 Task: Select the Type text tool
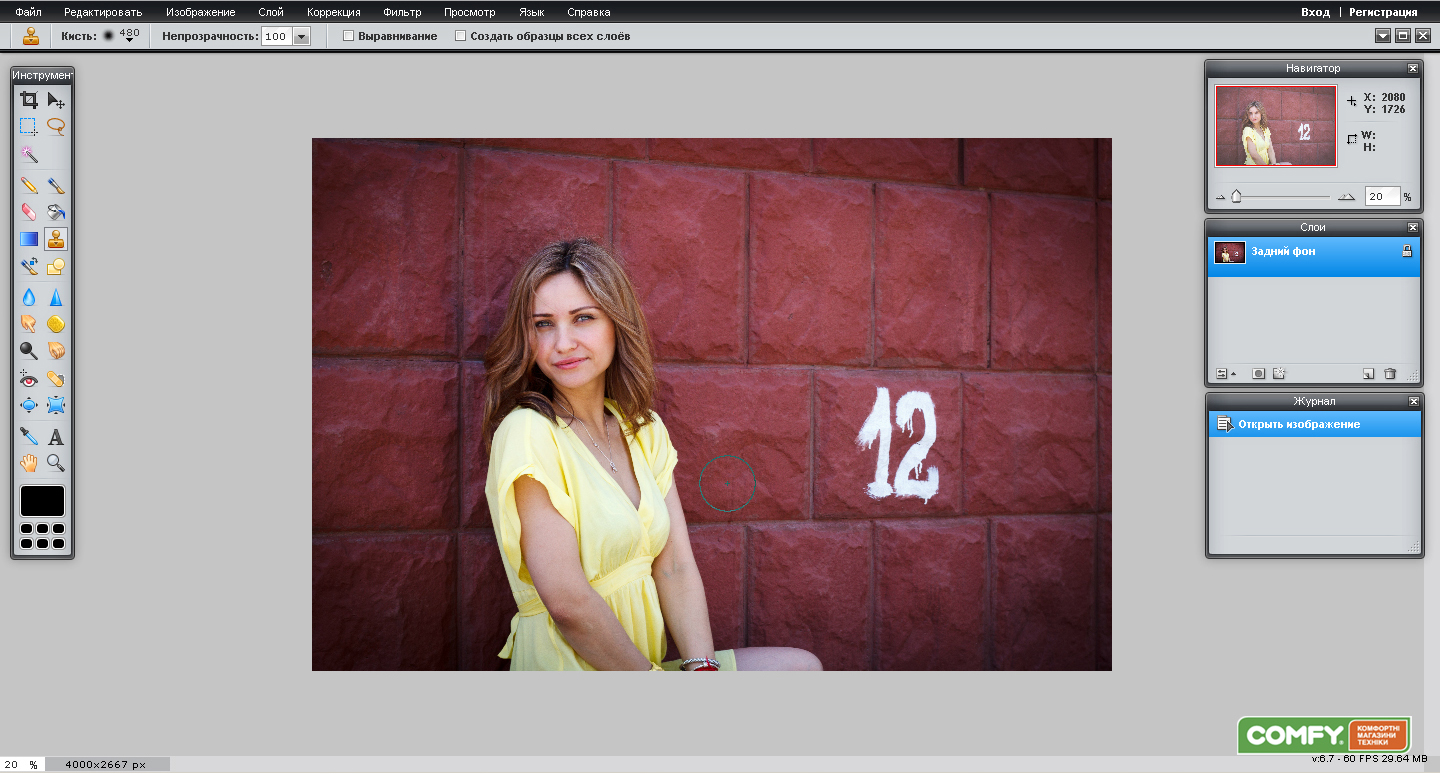click(56, 437)
